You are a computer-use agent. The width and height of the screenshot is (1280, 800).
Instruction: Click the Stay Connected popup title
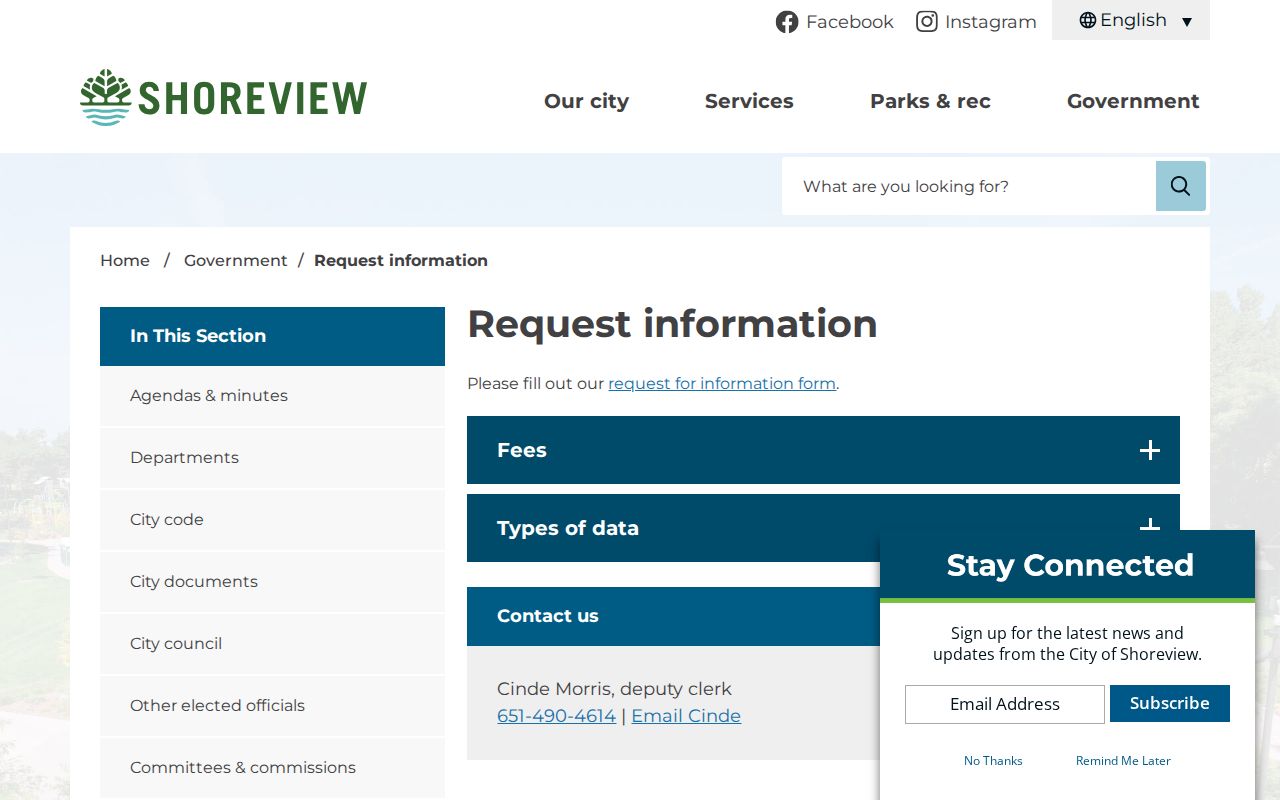[1070, 565]
